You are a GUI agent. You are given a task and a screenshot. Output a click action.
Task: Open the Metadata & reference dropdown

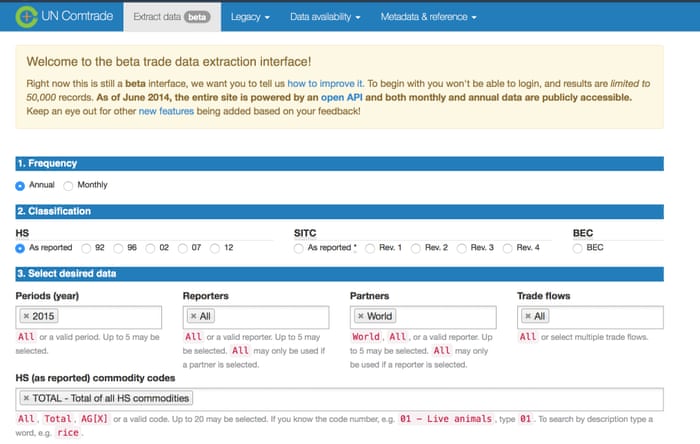point(429,17)
